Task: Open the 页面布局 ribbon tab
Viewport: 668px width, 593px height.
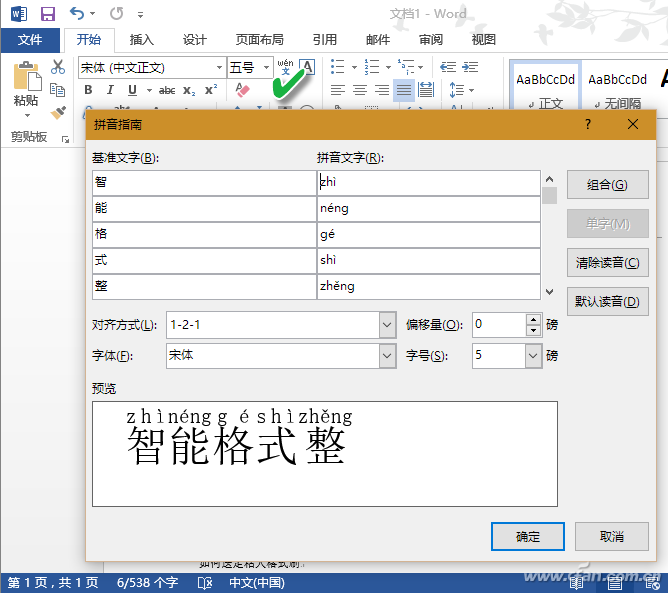Action: pos(259,40)
